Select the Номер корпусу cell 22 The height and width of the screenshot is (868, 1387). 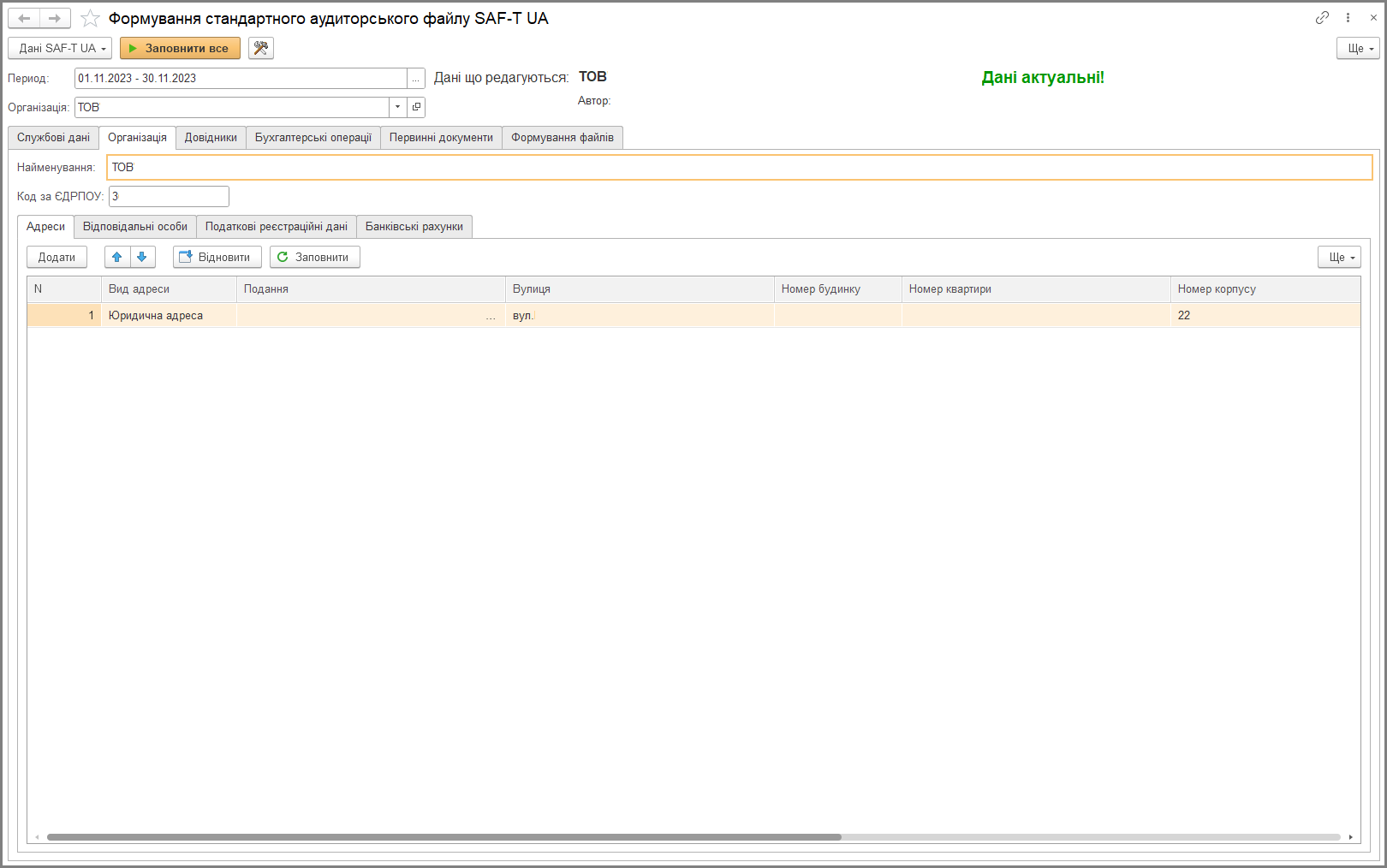tap(1265, 316)
